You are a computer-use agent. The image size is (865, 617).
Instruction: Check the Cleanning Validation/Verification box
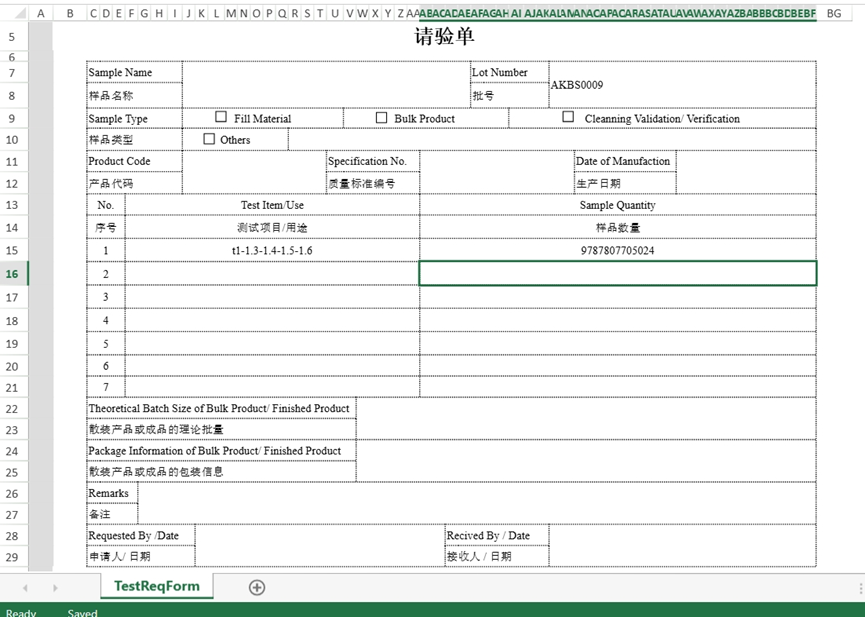point(568,117)
